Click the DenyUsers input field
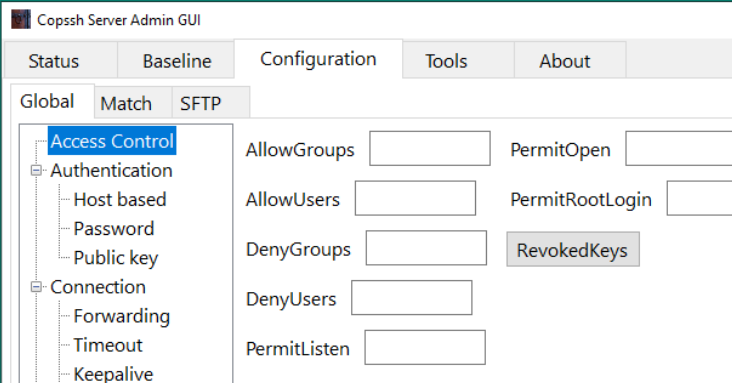This screenshot has height=383, width=732. click(x=412, y=298)
